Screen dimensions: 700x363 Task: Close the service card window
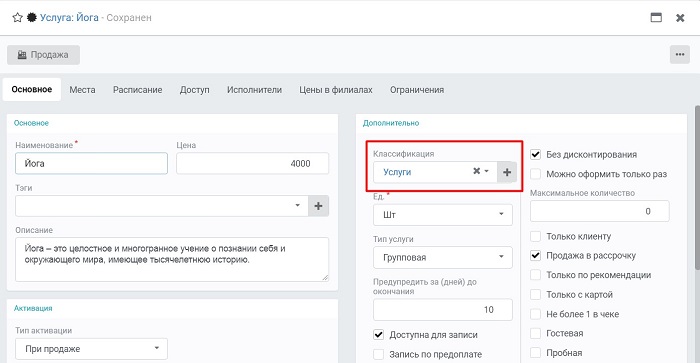tap(680, 18)
